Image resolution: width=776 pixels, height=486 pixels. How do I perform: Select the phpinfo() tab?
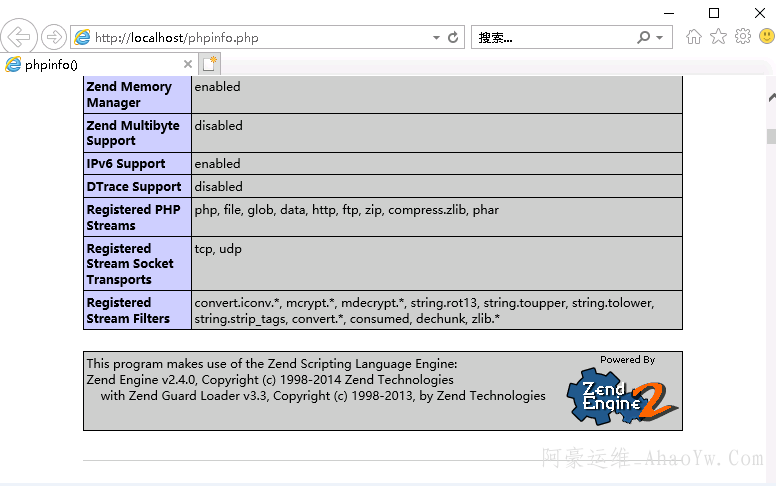coord(90,64)
